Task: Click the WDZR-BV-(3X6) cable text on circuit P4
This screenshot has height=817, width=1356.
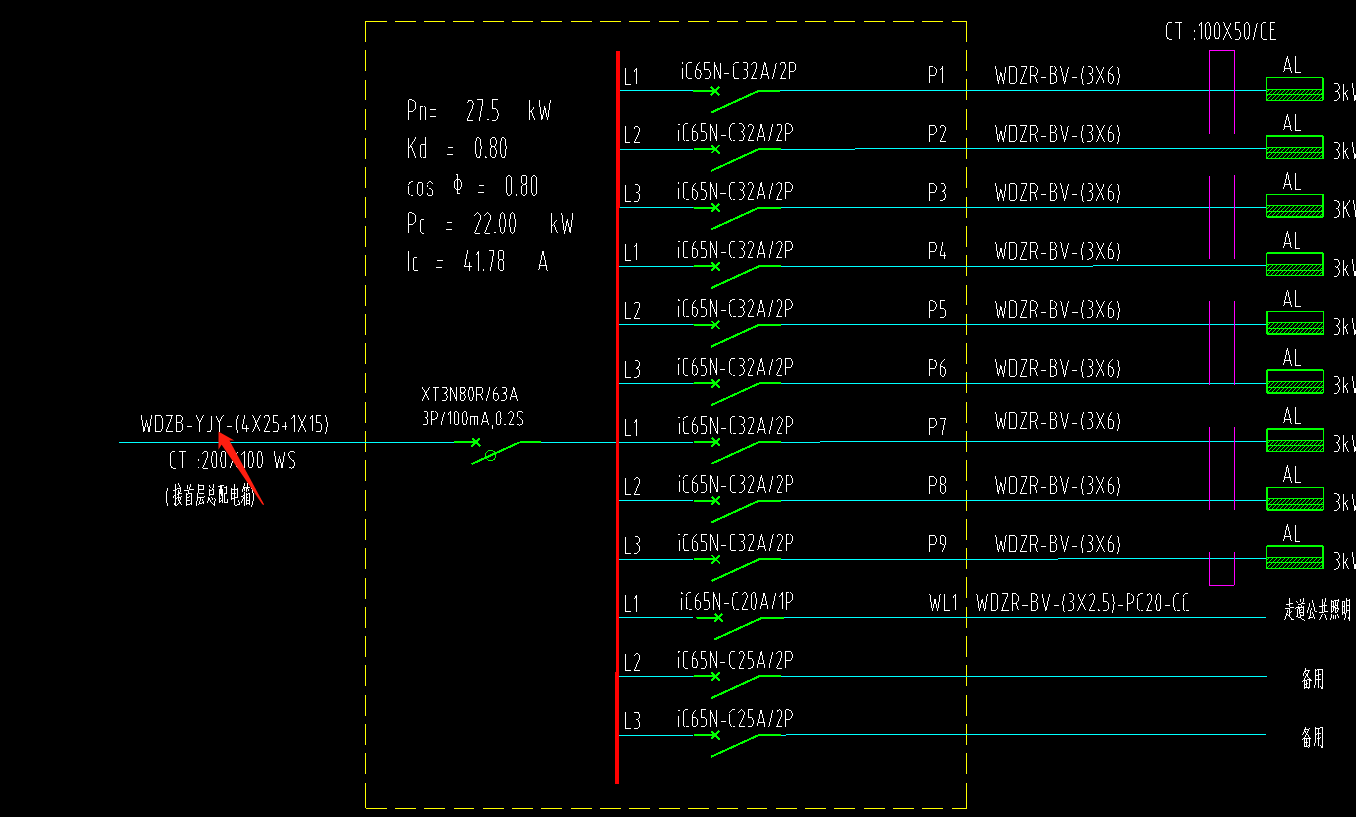Action: coord(1057,250)
